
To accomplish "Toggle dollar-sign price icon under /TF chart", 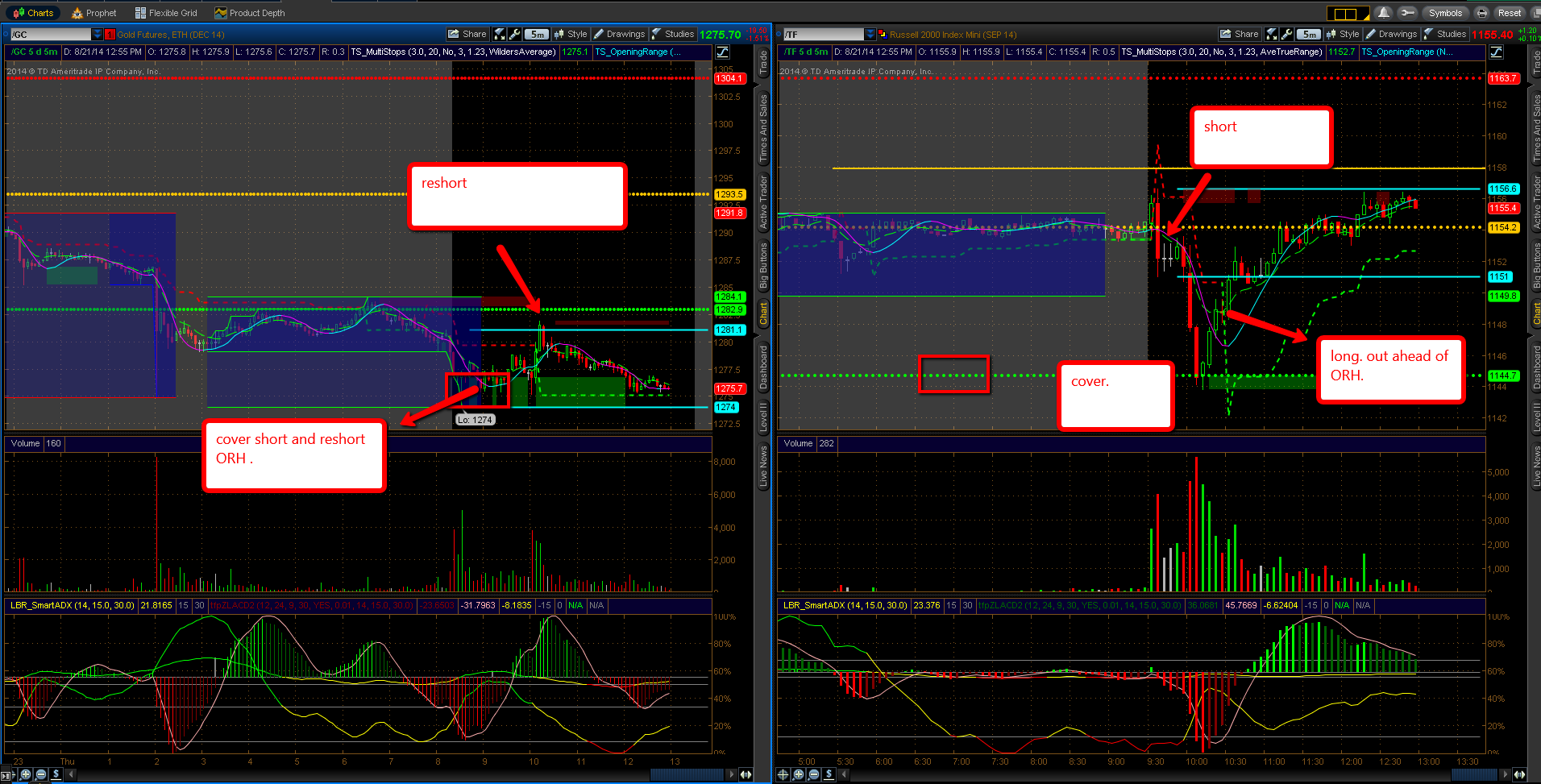I will [829, 774].
